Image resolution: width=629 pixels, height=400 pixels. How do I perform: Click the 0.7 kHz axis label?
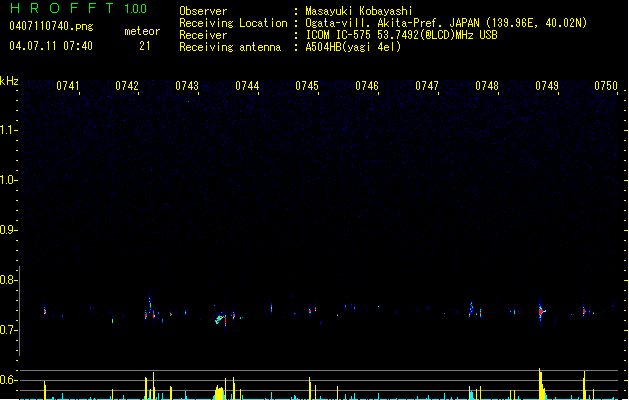(8, 330)
